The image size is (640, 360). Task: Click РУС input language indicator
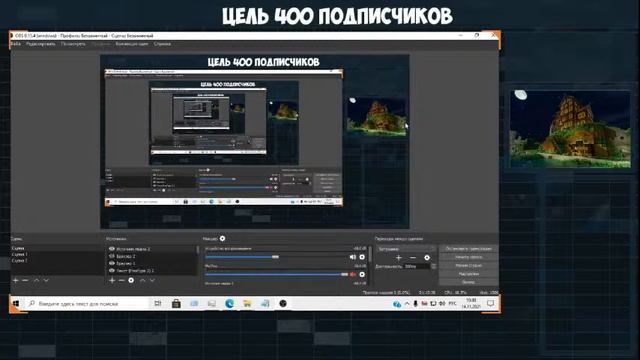coord(452,304)
